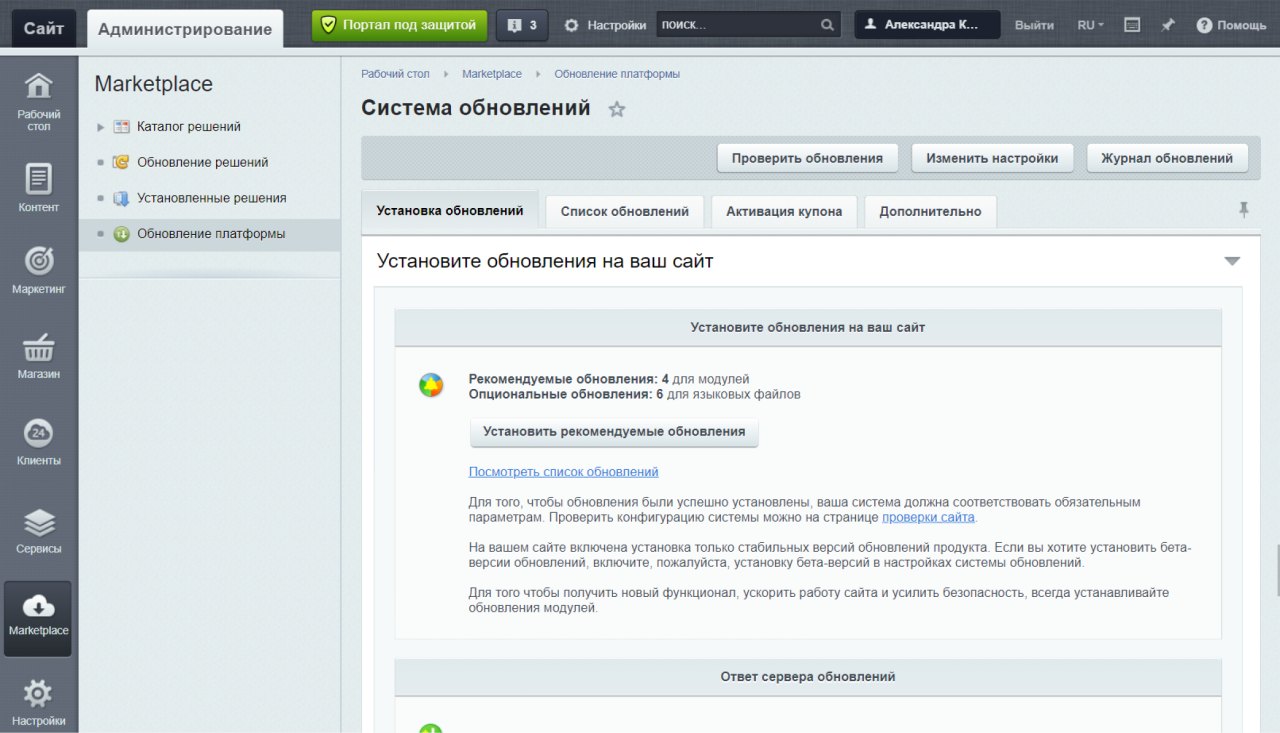
Task: Add page to favorites with star icon
Action: click(617, 109)
